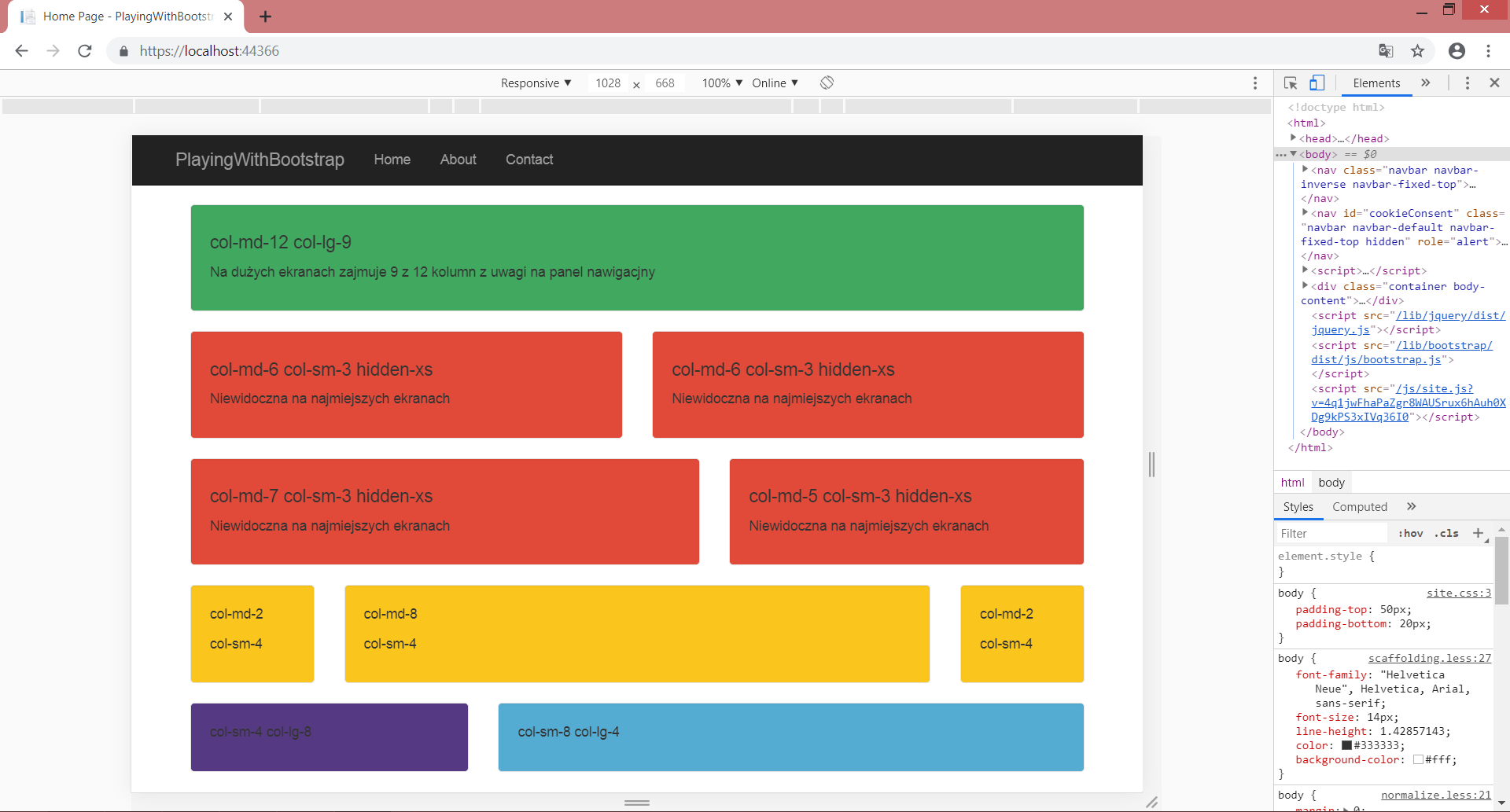Open the normalize.less:21 source link
The image size is (1510, 812).
coord(1435,795)
